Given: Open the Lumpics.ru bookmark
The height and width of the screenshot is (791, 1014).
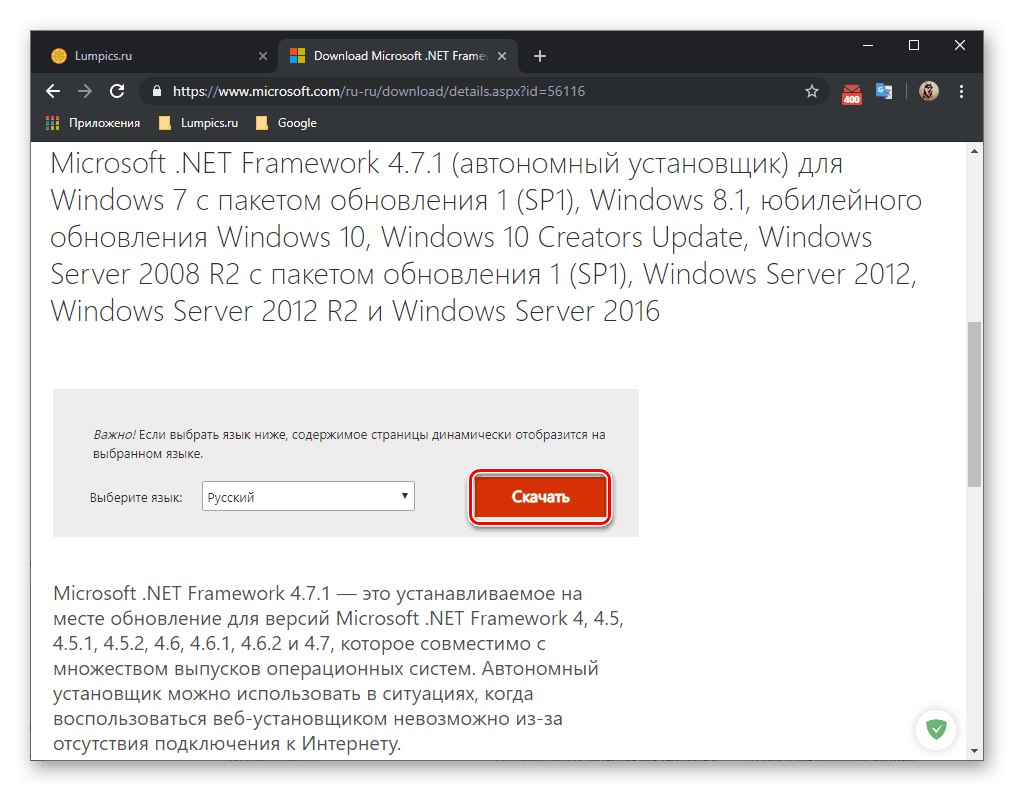Looking at the screenshot, I should coord(198,122).
